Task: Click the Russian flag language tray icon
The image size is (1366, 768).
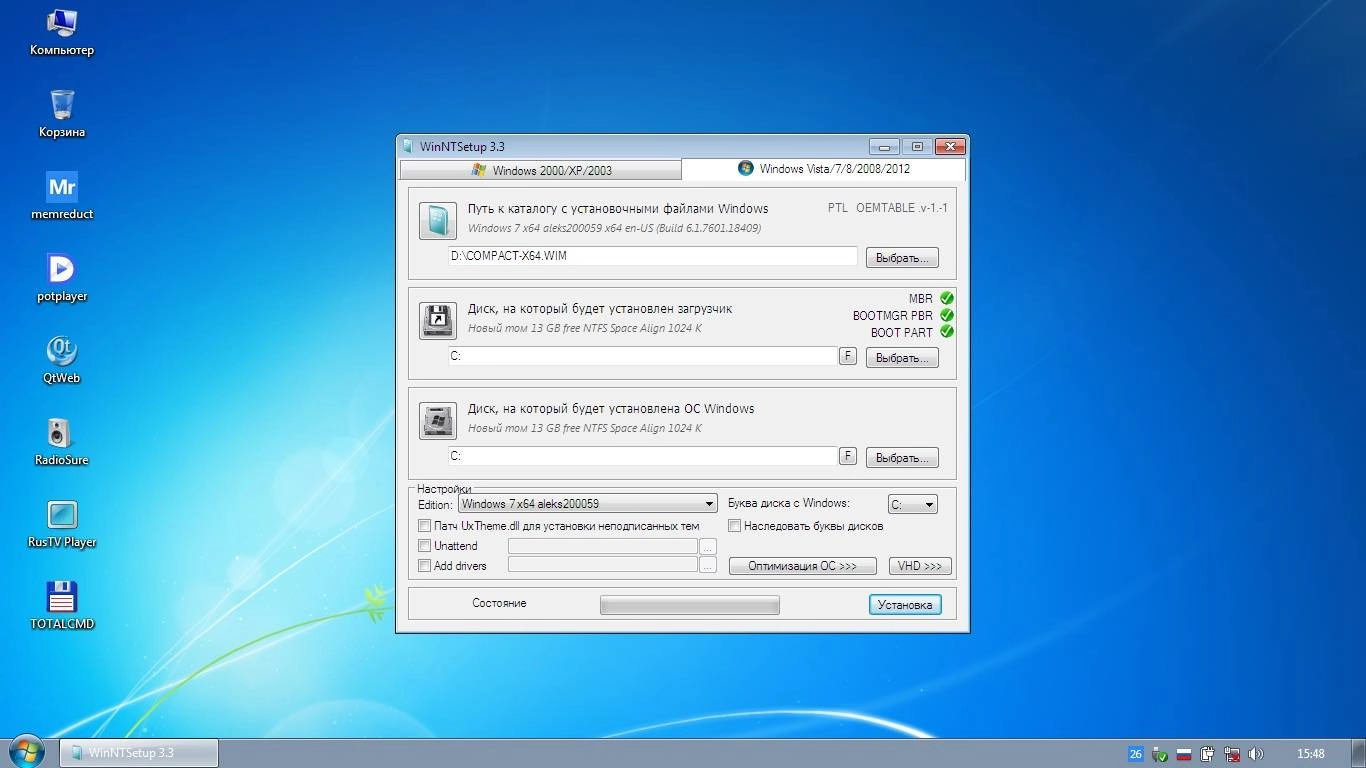Action: 1184,754
